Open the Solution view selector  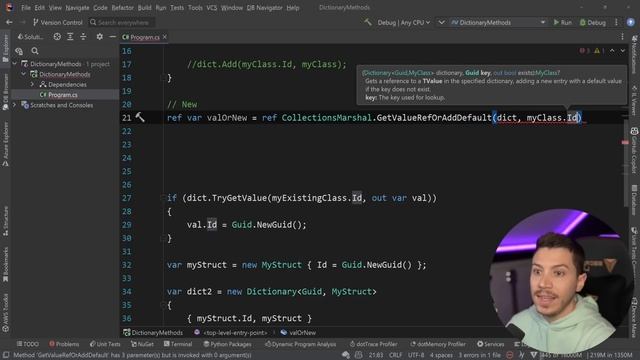coord(30,37)
